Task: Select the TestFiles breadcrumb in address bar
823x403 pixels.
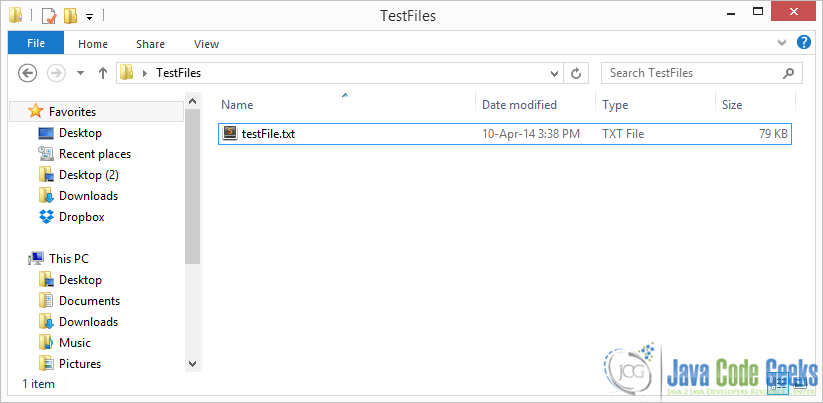Action: coord(178,73)
